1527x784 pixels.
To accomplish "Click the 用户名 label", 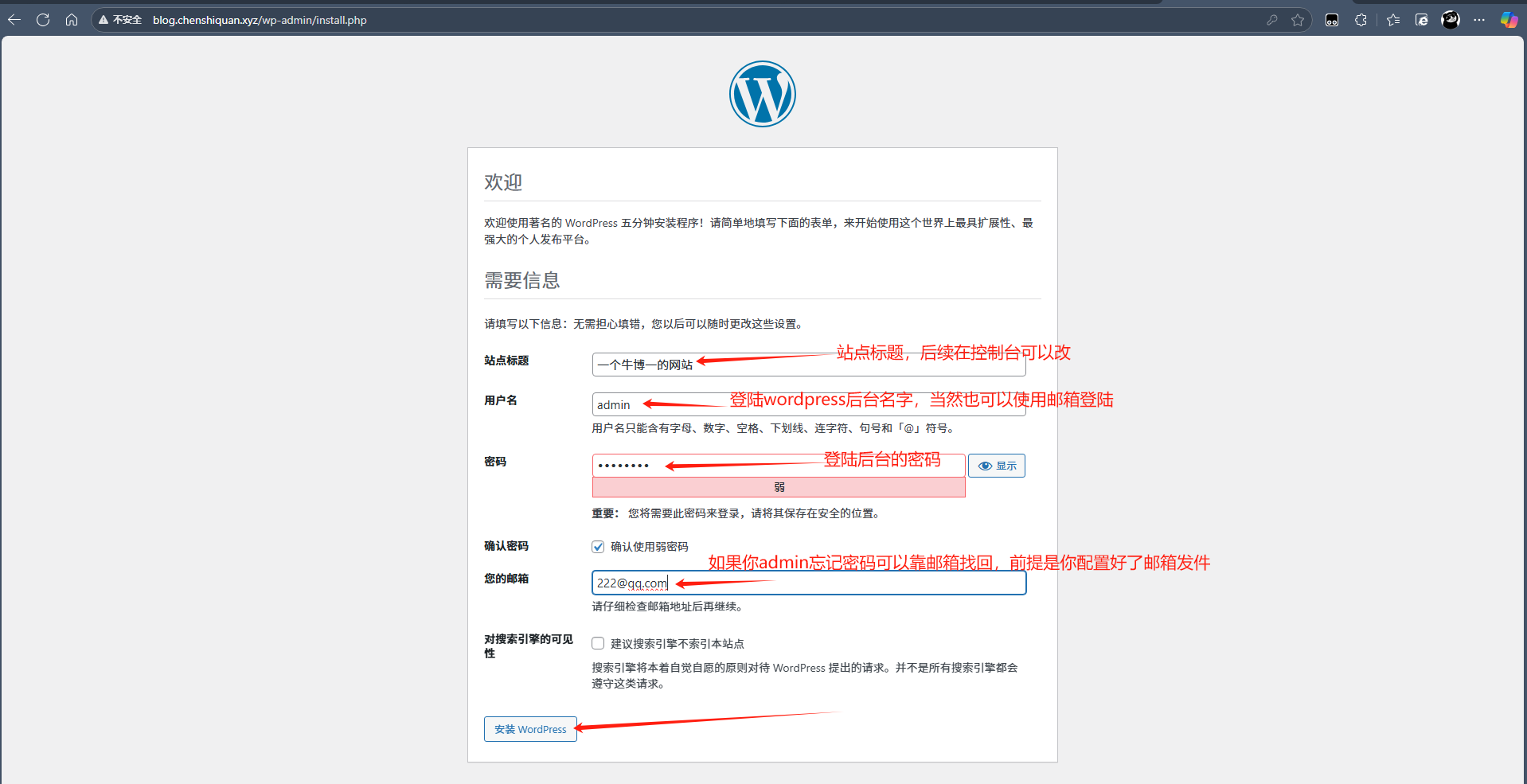I will 501,400.
